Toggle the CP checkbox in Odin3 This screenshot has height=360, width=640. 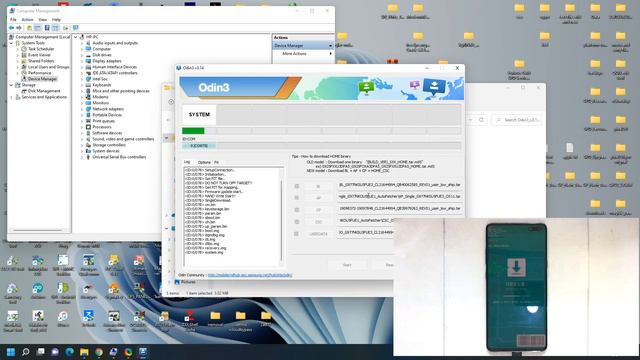coord(297,210)
